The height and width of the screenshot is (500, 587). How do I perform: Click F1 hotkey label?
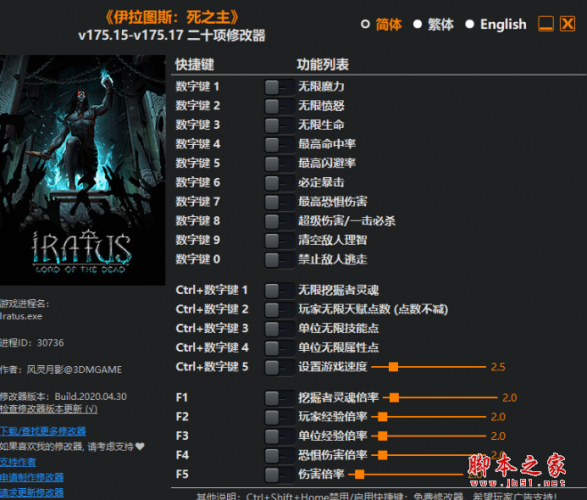182,398
